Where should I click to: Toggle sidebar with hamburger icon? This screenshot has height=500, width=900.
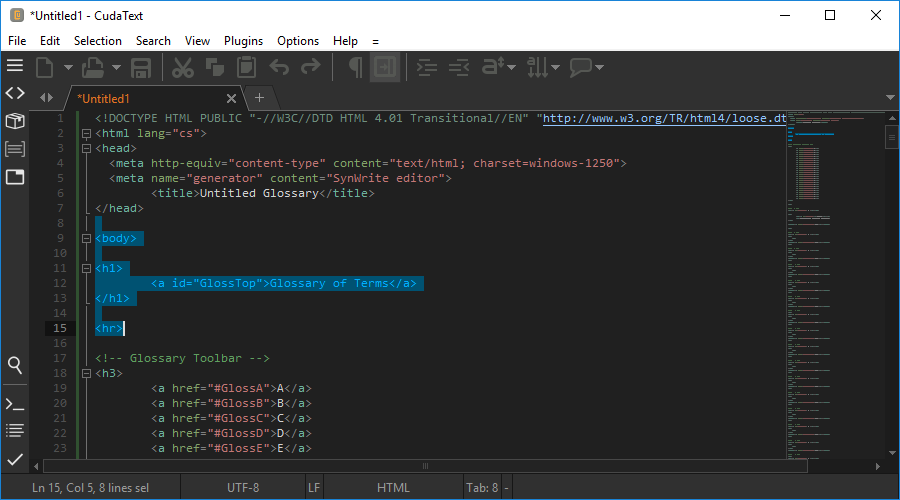tap(15, 66)
